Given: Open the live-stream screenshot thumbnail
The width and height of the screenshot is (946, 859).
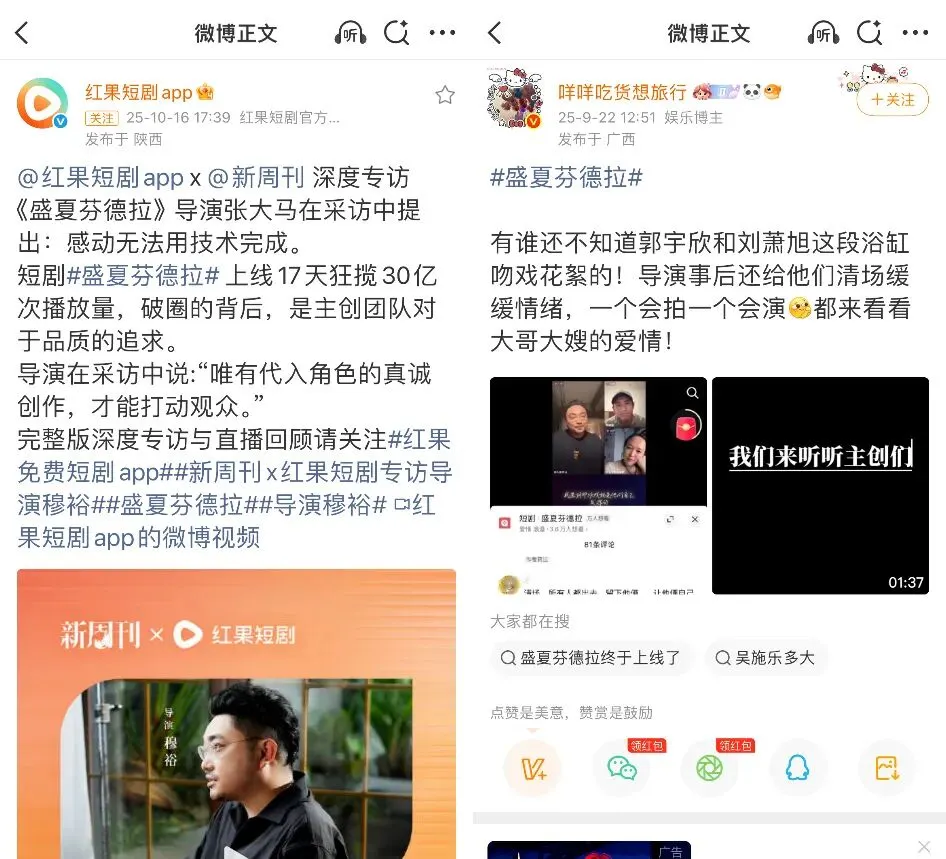Looking at the screenshot, I should [x=598, y=486].
